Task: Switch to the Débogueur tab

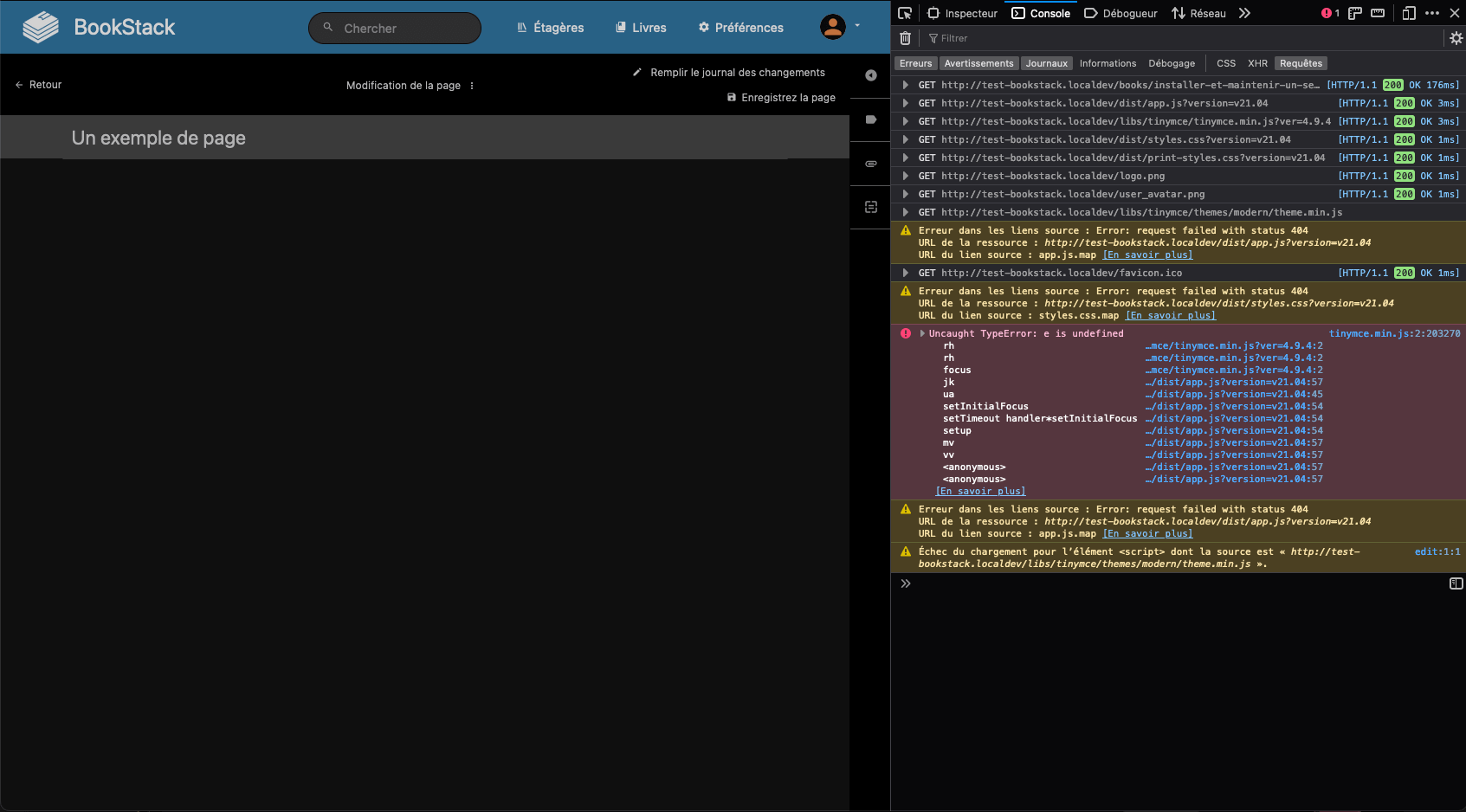Action: pos(1120,13)
